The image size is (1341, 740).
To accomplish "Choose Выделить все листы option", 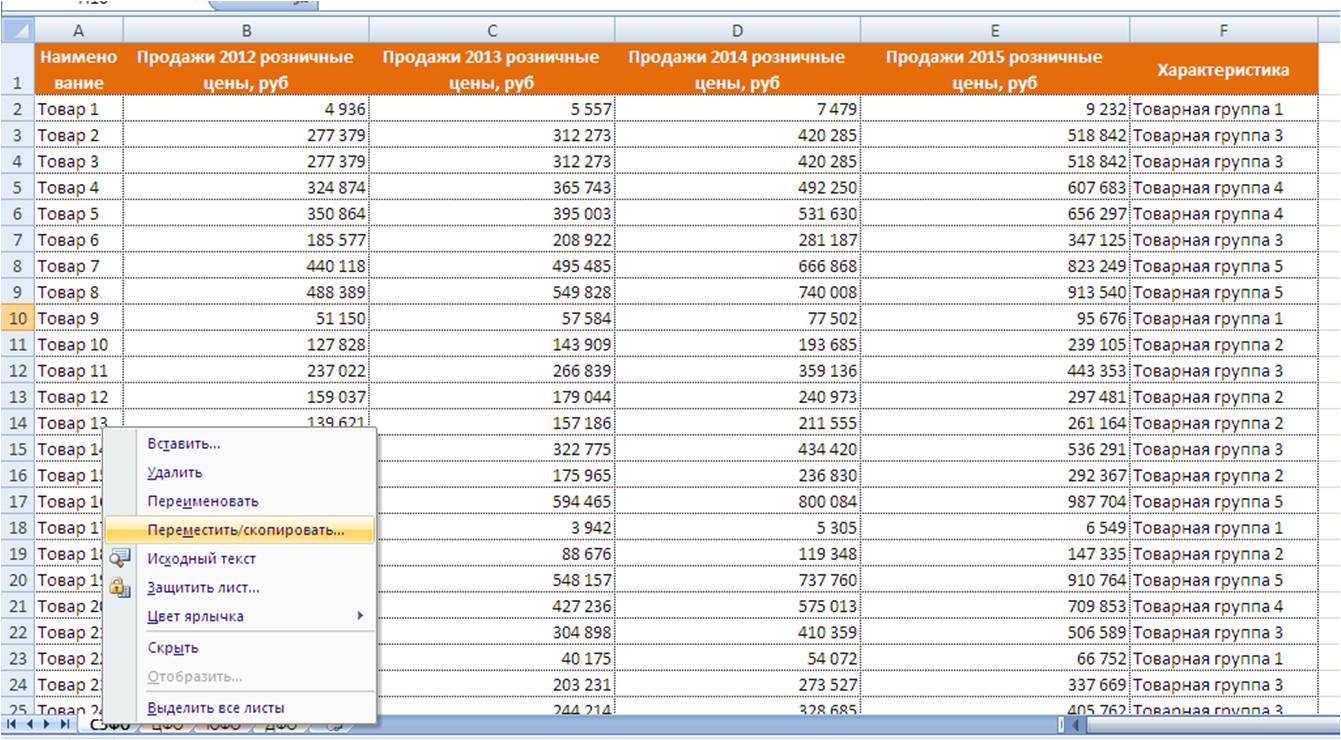I will [x=216, y=707].
